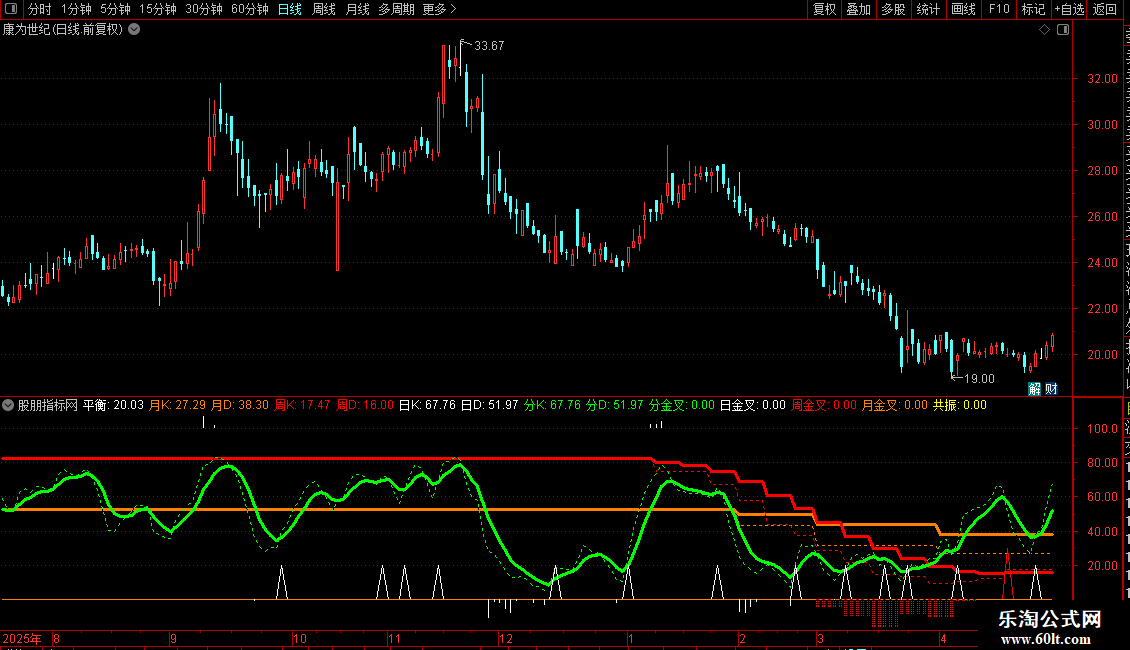Click the 32.00 price axis label

coord(1103,79)
